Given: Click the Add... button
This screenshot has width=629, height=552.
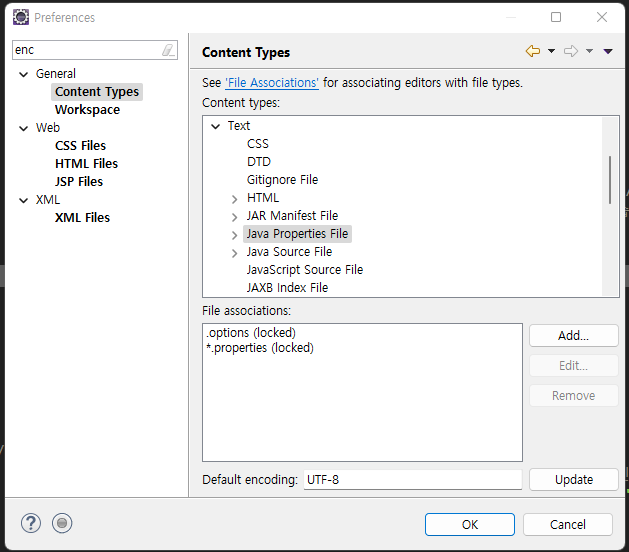Looking at the screenshot, I should point(574,335).
